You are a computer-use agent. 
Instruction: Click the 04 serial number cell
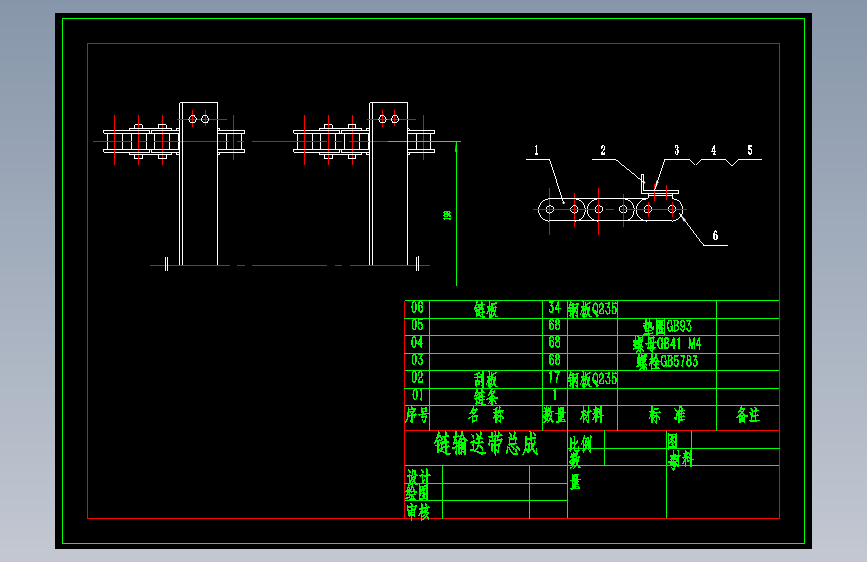pos(417,343)
